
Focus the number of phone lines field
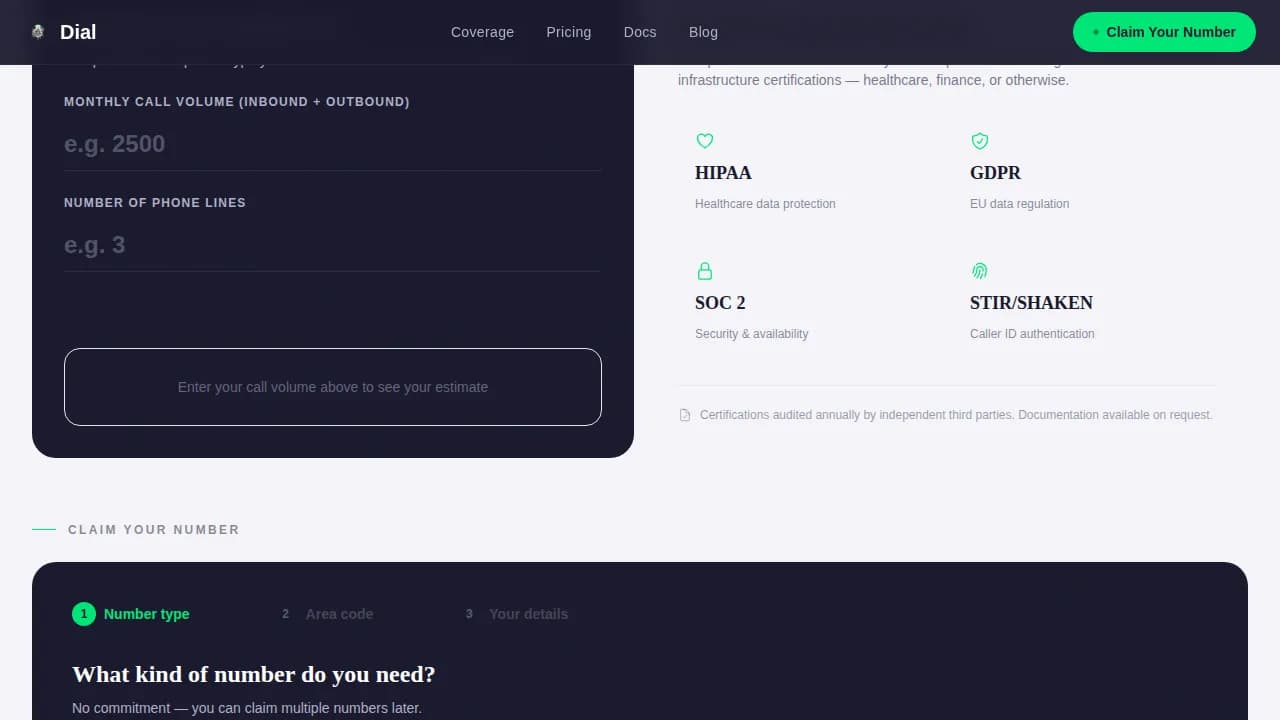pyautogui.click(x=332, y=245)
